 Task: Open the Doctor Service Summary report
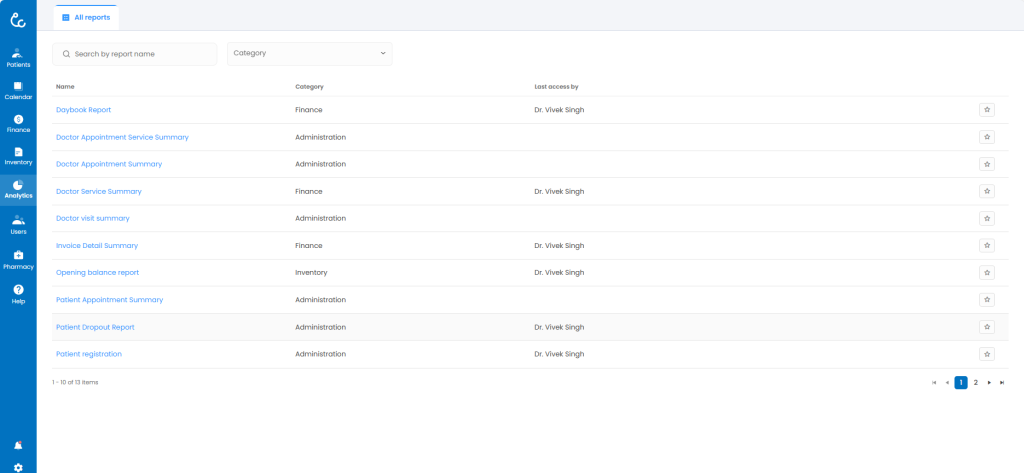click(98, 191)
